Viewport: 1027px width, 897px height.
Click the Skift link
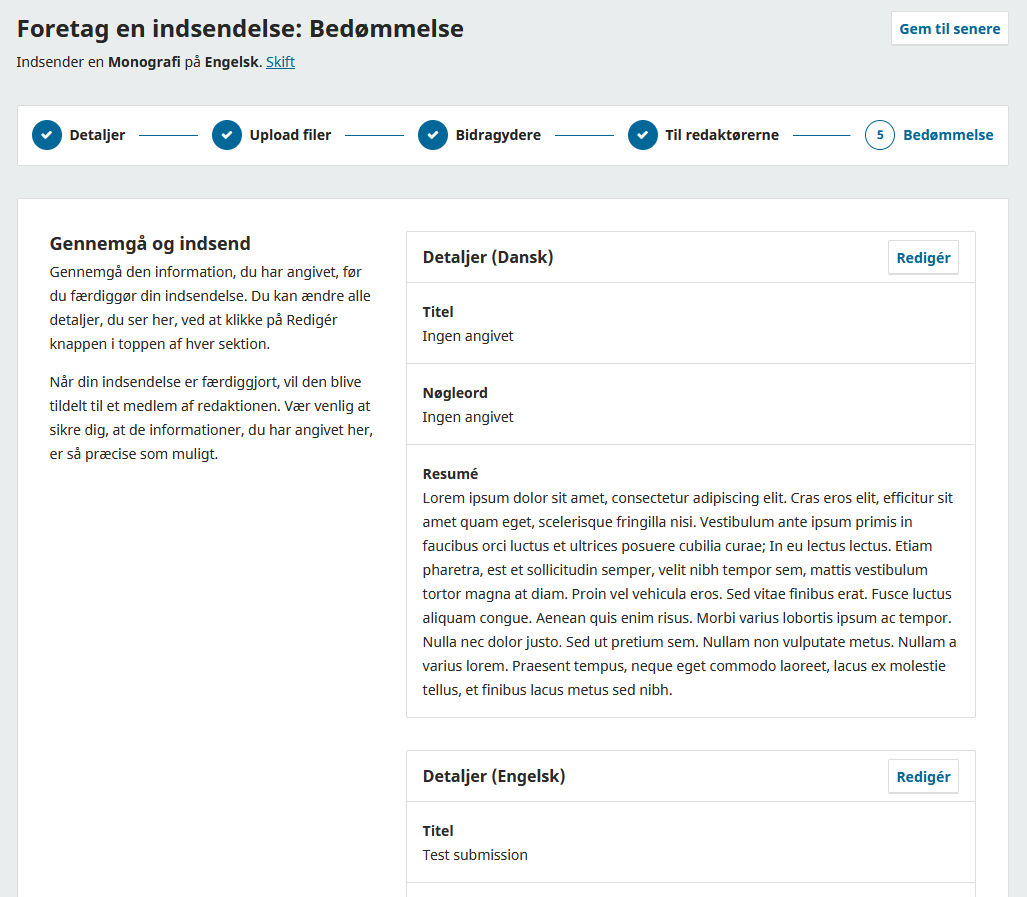(x=280, y=62)
